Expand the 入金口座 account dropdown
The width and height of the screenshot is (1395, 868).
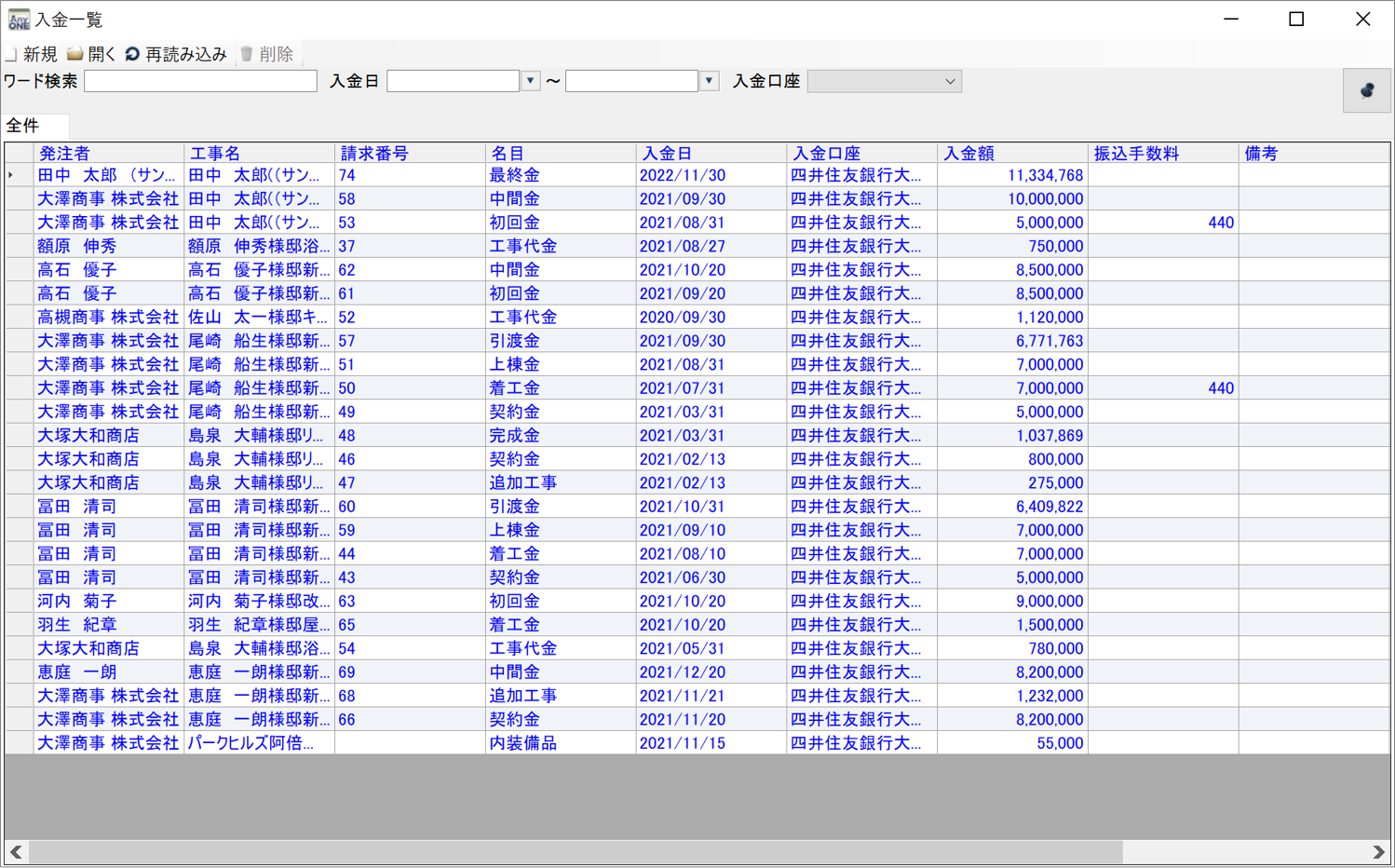click(949, 82)
